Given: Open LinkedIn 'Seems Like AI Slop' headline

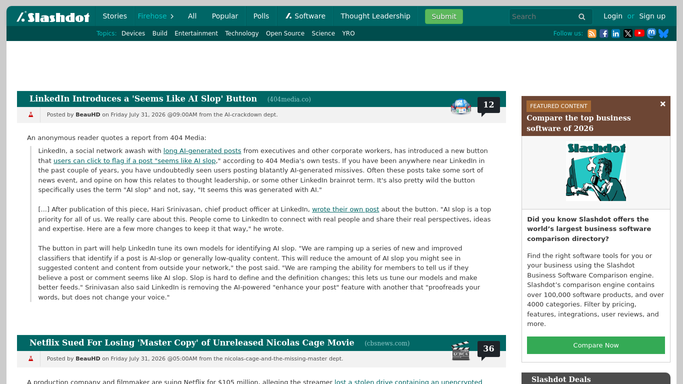Looking at the screenshot, I should pyautogui.click(x=143, y=99).
